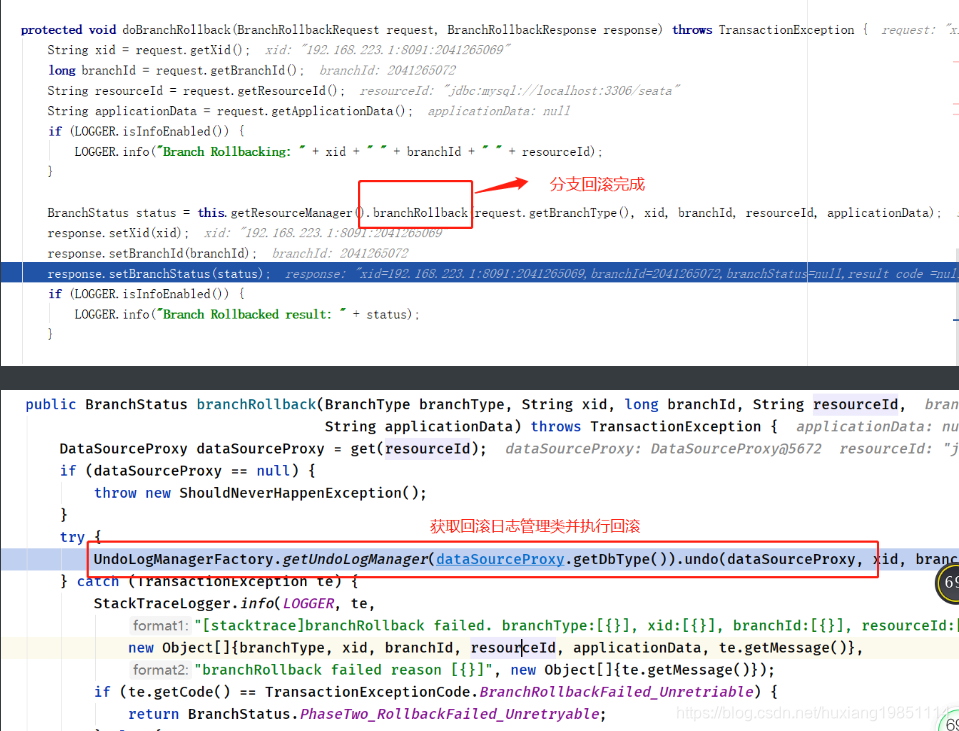This screenshot has width=959, height=731.
Task: Click the try keyword
Action: [72, 536]
